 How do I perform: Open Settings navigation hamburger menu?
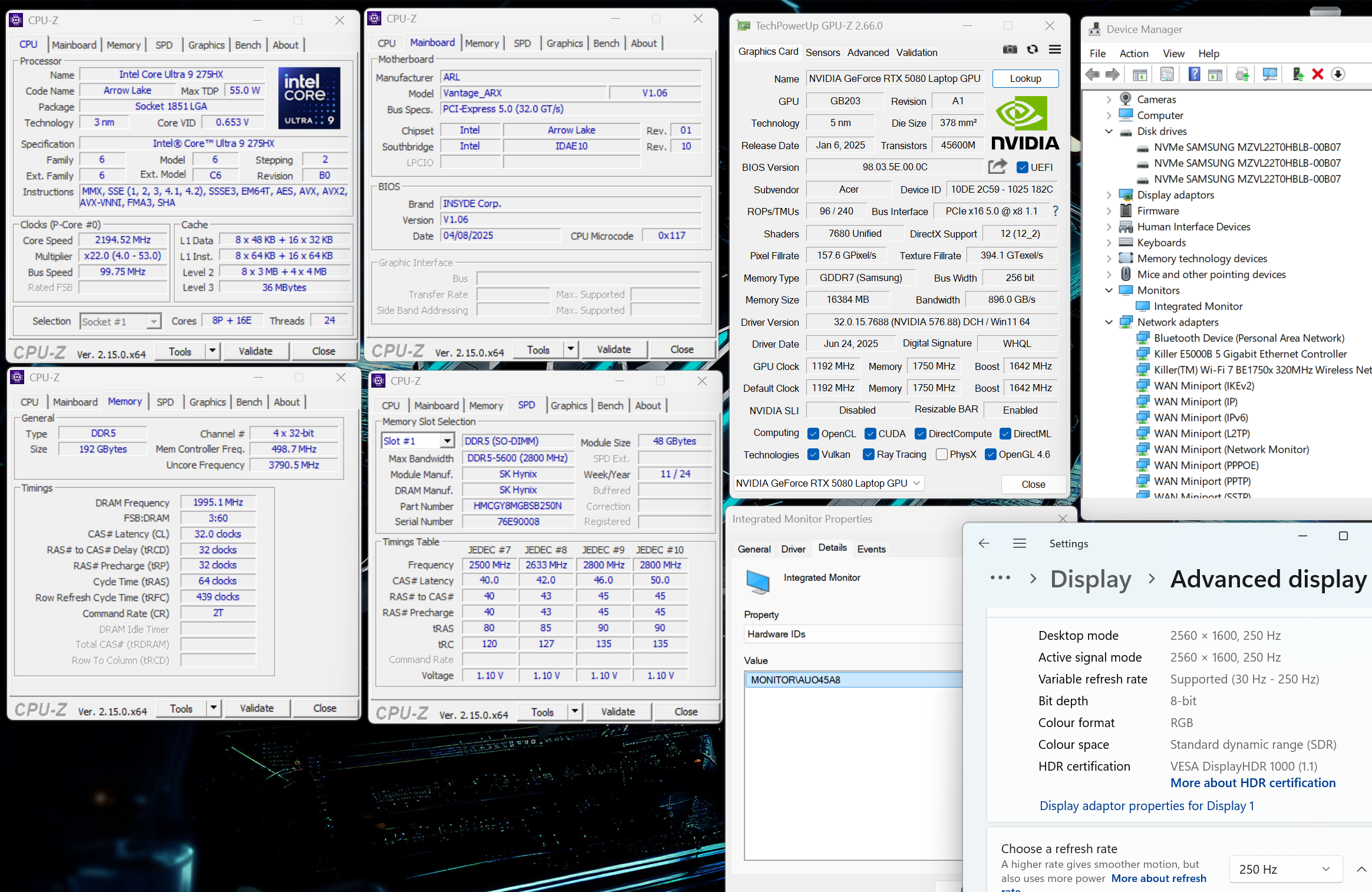1020,543
